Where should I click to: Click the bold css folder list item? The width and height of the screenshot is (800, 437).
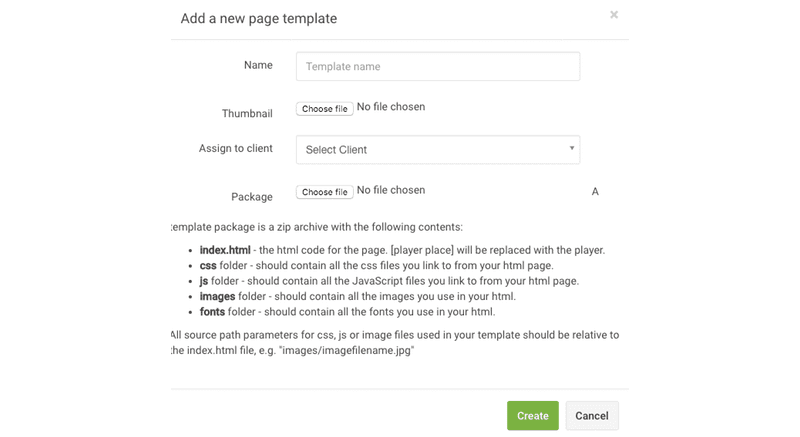pos(208,265)
